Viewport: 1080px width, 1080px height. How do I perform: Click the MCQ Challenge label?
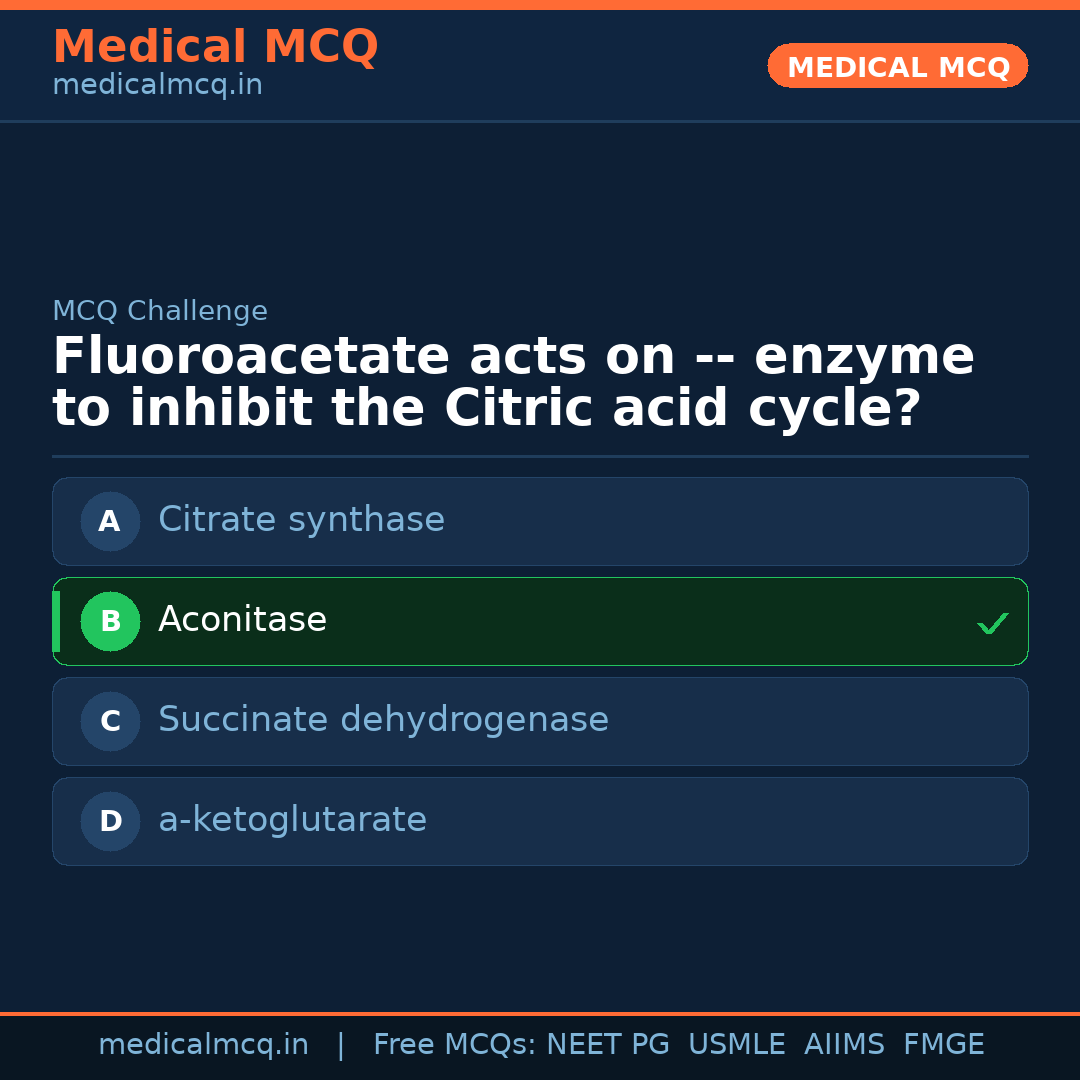coord(160,311)
